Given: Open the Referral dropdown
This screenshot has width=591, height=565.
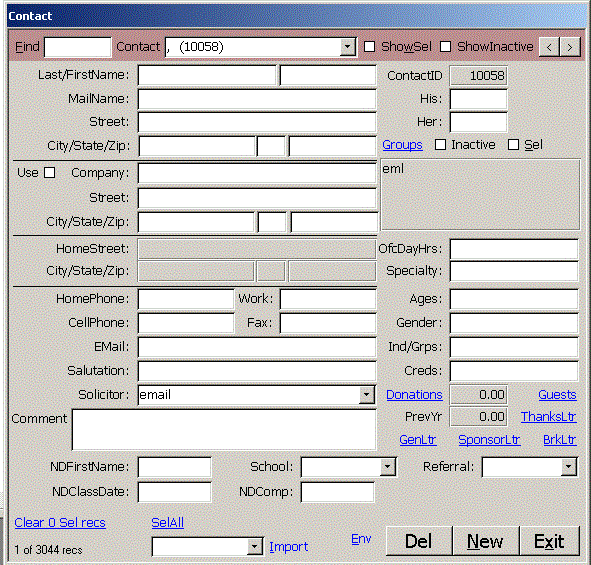Looking at the screenshot, I should (568, 467).
